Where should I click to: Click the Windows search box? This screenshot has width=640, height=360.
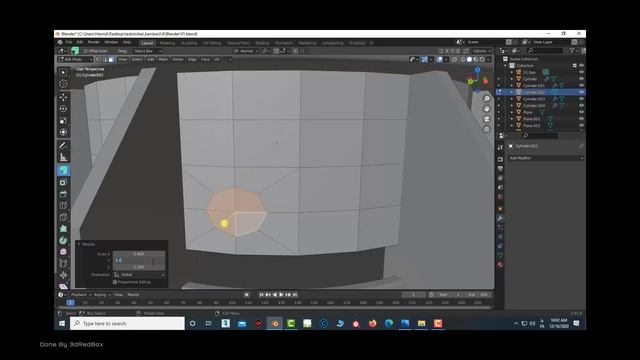(127, 324)
